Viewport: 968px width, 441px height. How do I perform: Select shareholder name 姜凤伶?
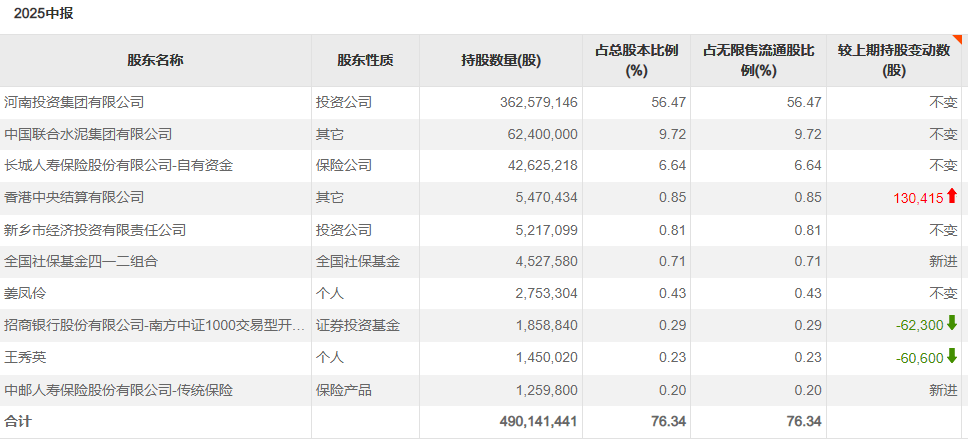(x=25, y=294)
